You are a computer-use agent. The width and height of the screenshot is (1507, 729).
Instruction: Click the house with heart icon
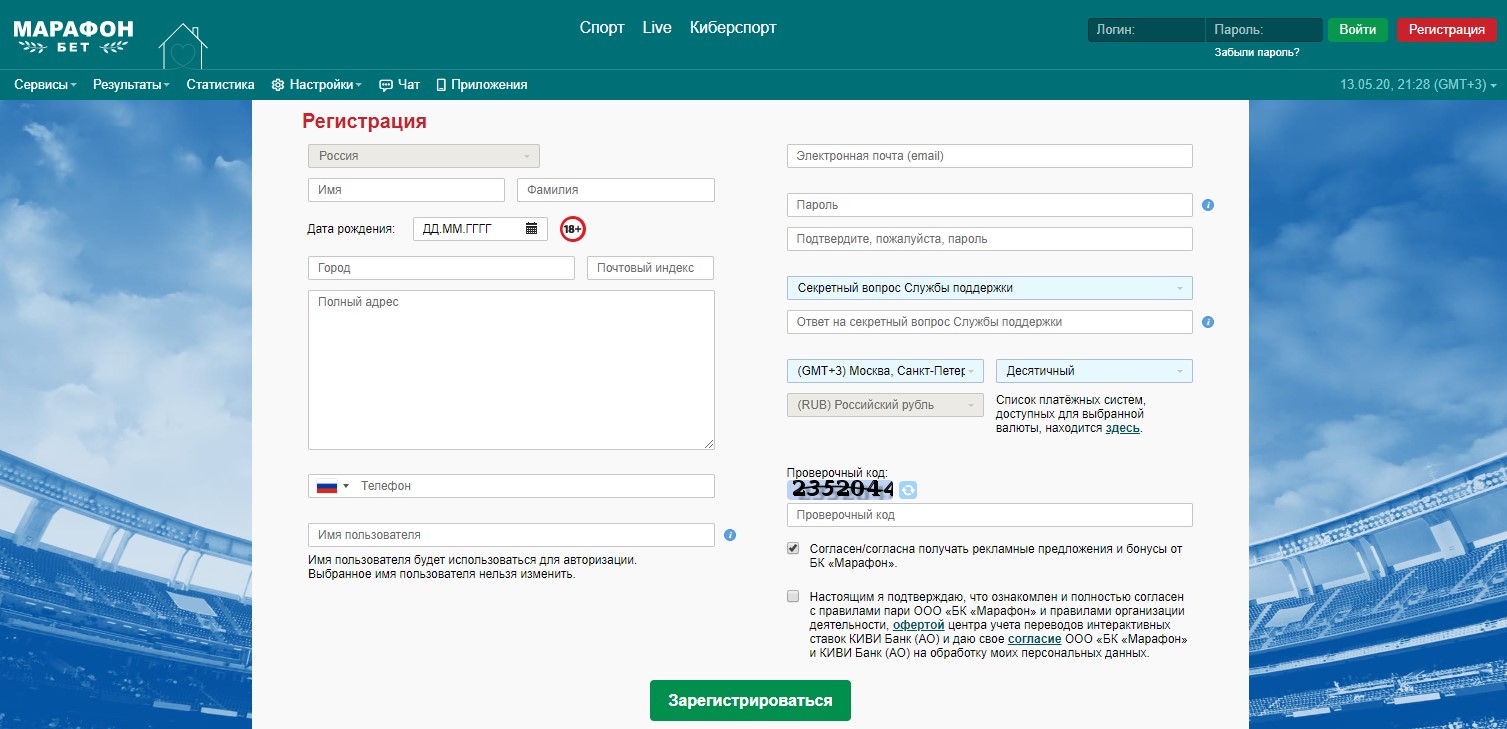point(183,46)
